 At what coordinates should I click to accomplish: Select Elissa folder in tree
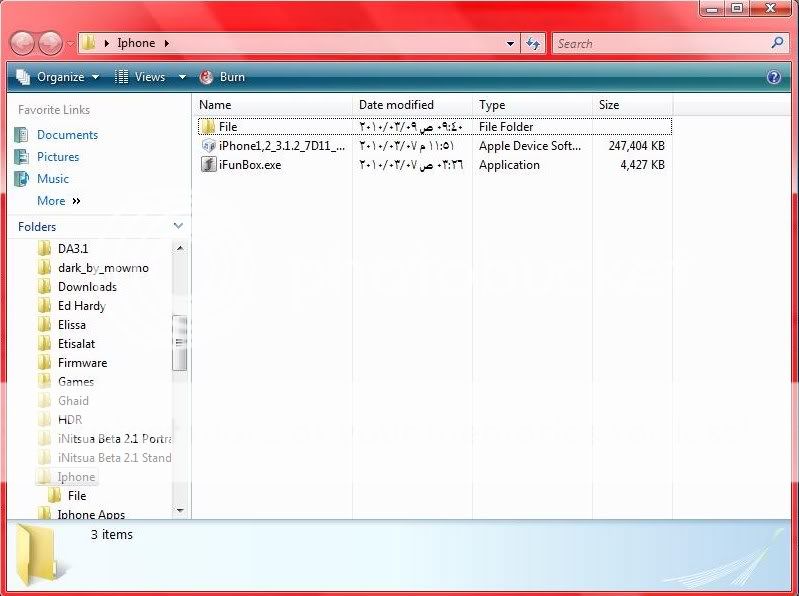[72, 325]
